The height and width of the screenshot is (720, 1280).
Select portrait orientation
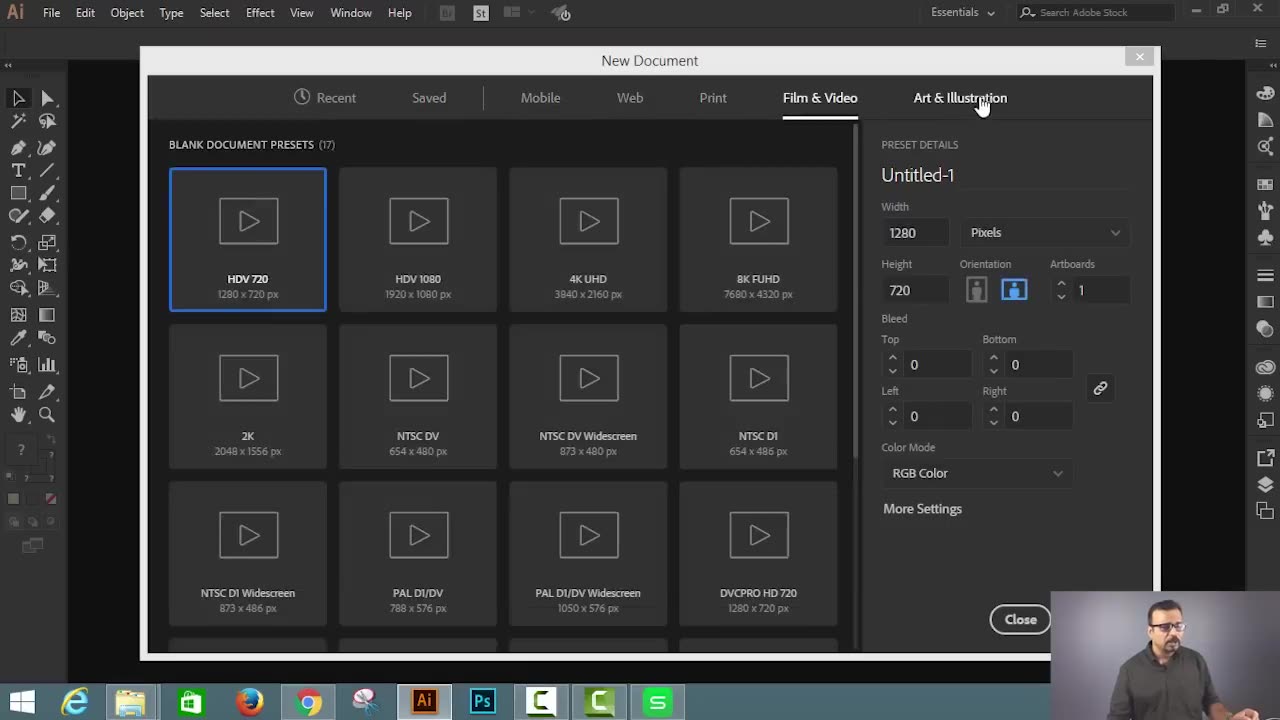[977, 290]
